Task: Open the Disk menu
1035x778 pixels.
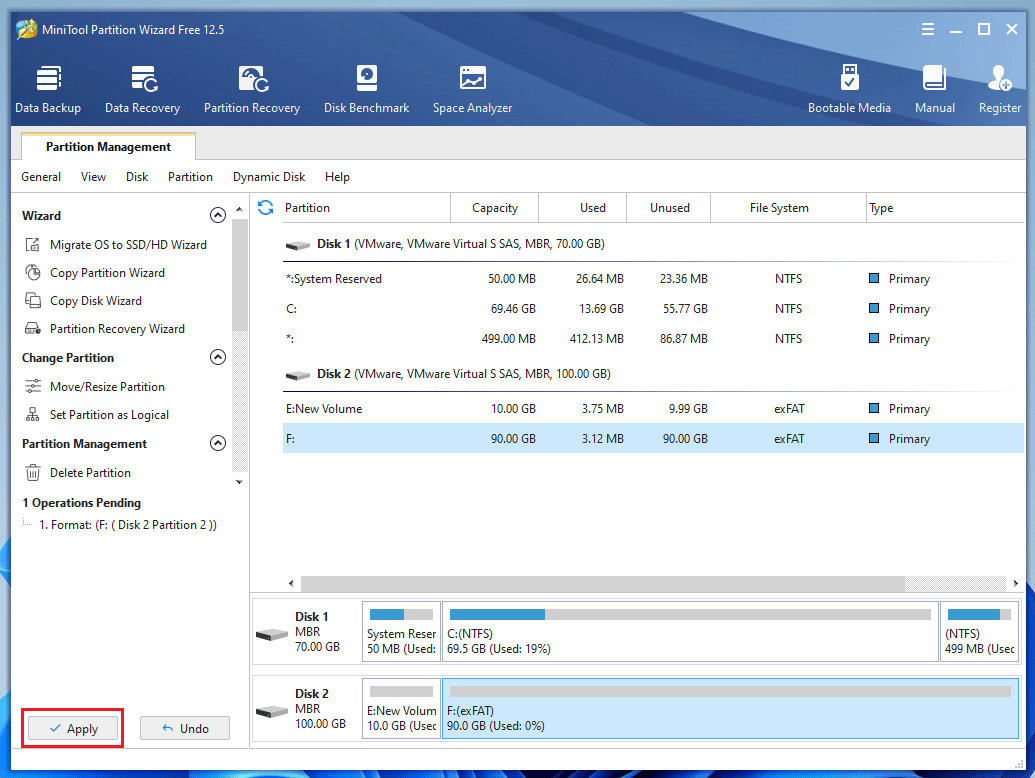Action: pos(137,177)
